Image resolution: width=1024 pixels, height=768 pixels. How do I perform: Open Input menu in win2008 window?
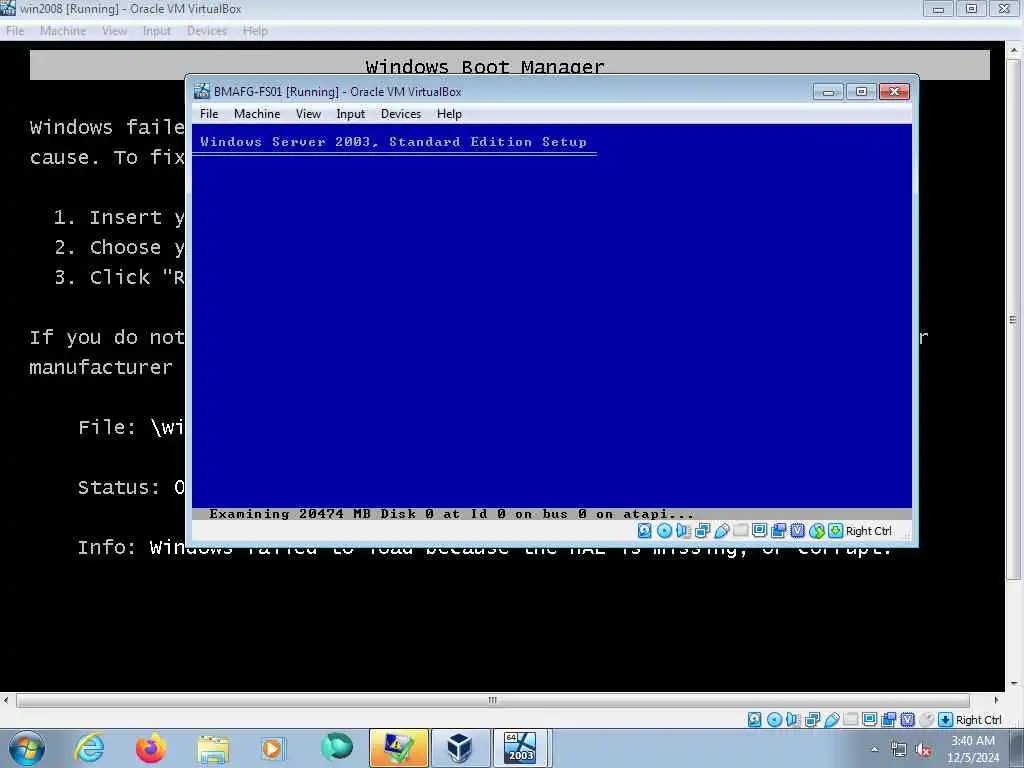157,31
